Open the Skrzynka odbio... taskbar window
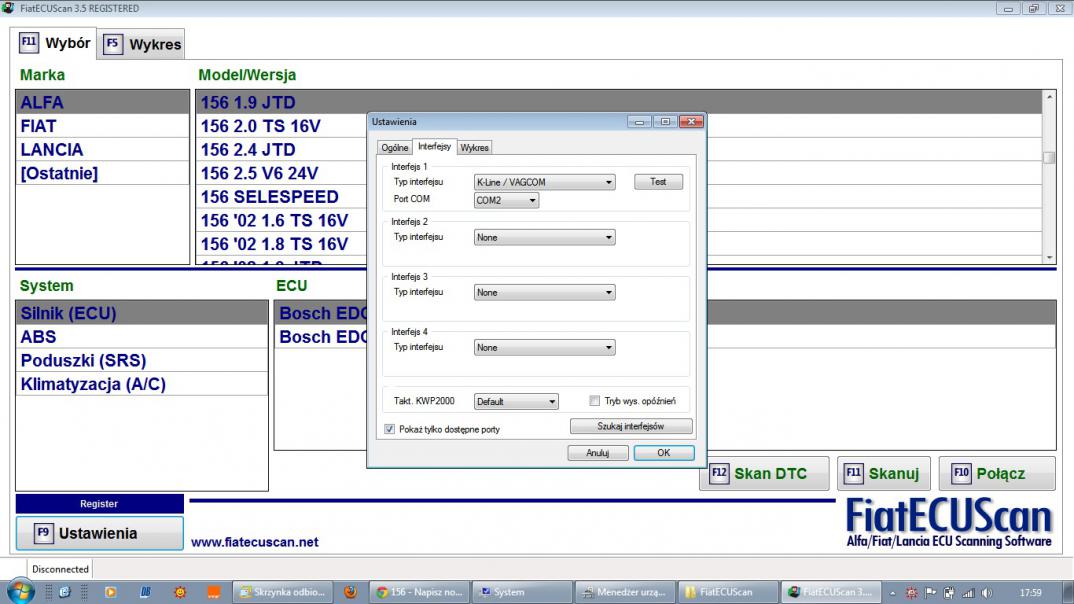 pos(282,592)
